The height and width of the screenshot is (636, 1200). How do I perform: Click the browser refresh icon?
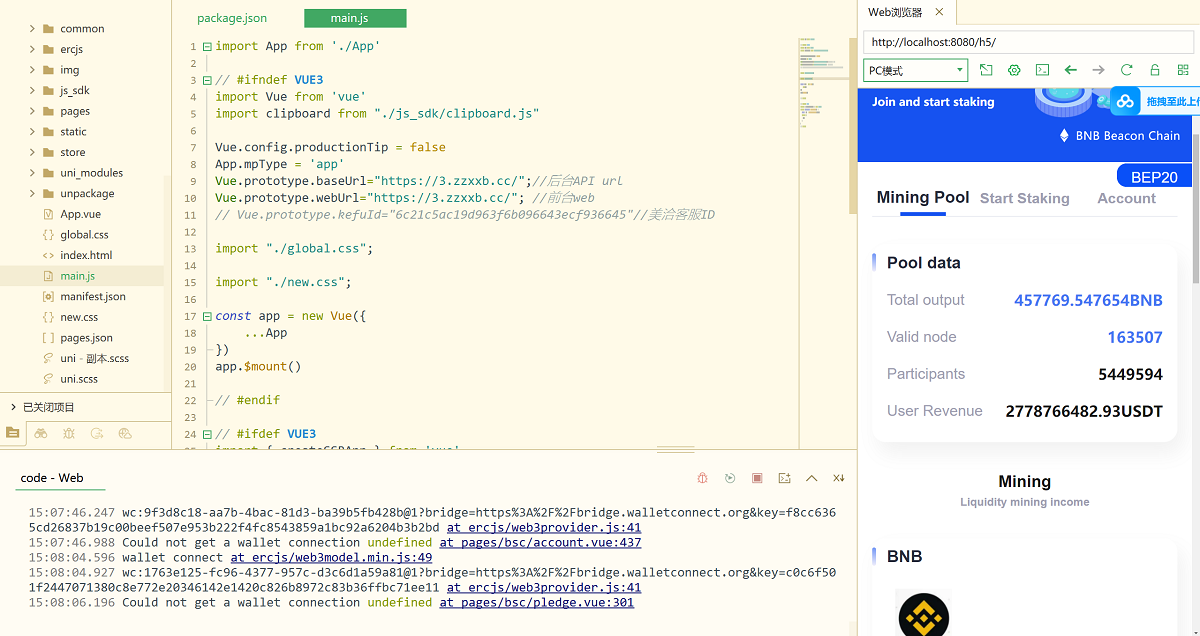coord(1126,70)
